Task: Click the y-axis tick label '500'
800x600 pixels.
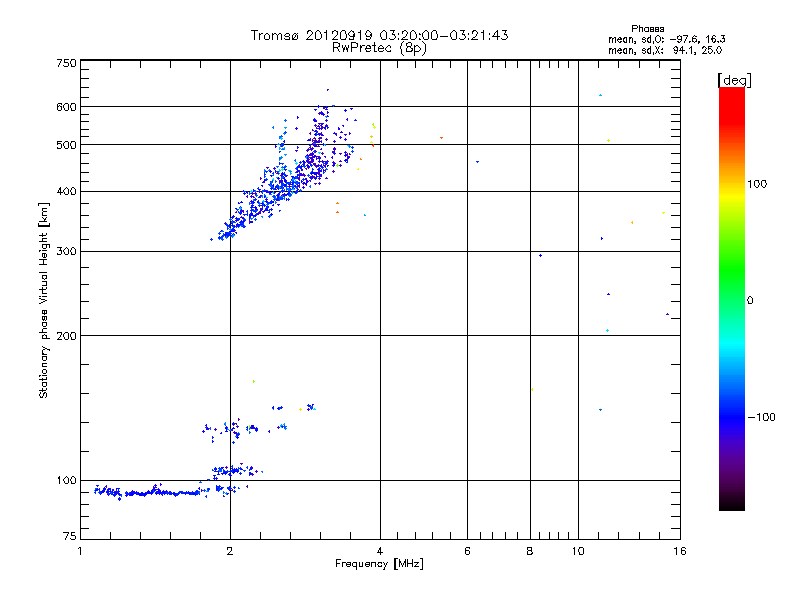Action: (66, 145)
